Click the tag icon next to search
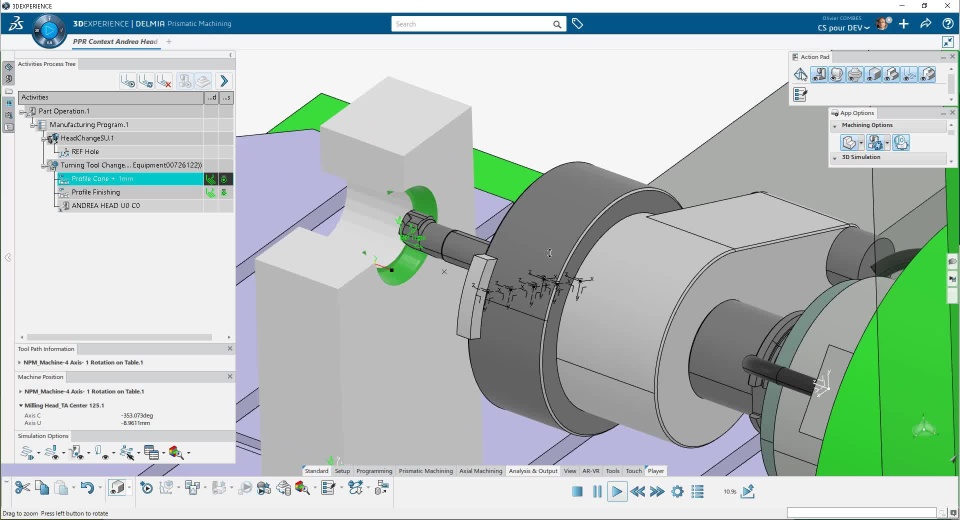960x520 pixels. coord(577,24)
